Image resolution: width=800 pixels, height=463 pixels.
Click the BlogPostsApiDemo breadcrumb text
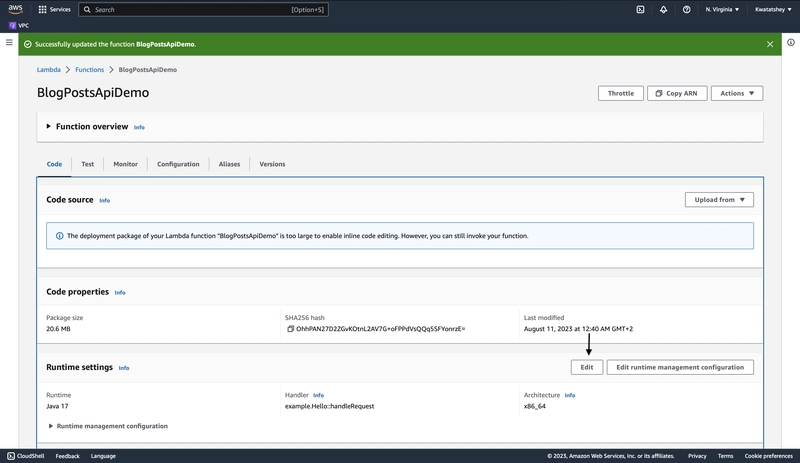147,69
